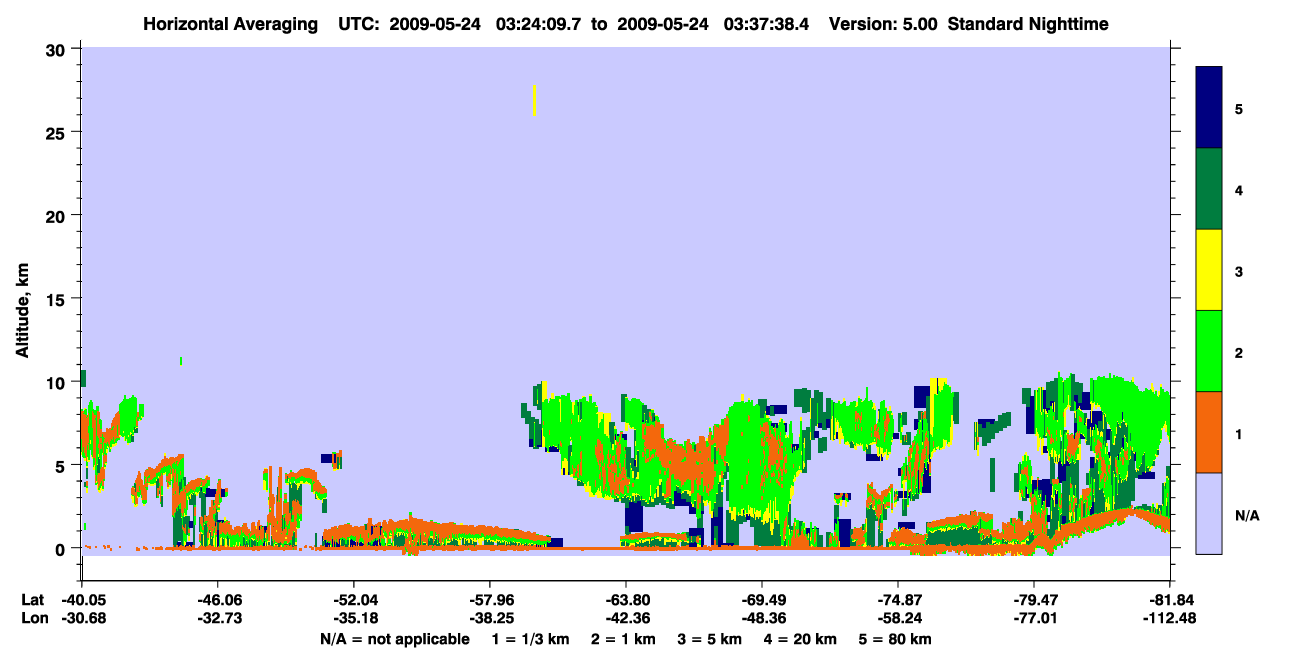Screen dimensions: 1300x667
Task: Click the bright green colorbar segment labeled 2
Action: [x=1209, y=351]
